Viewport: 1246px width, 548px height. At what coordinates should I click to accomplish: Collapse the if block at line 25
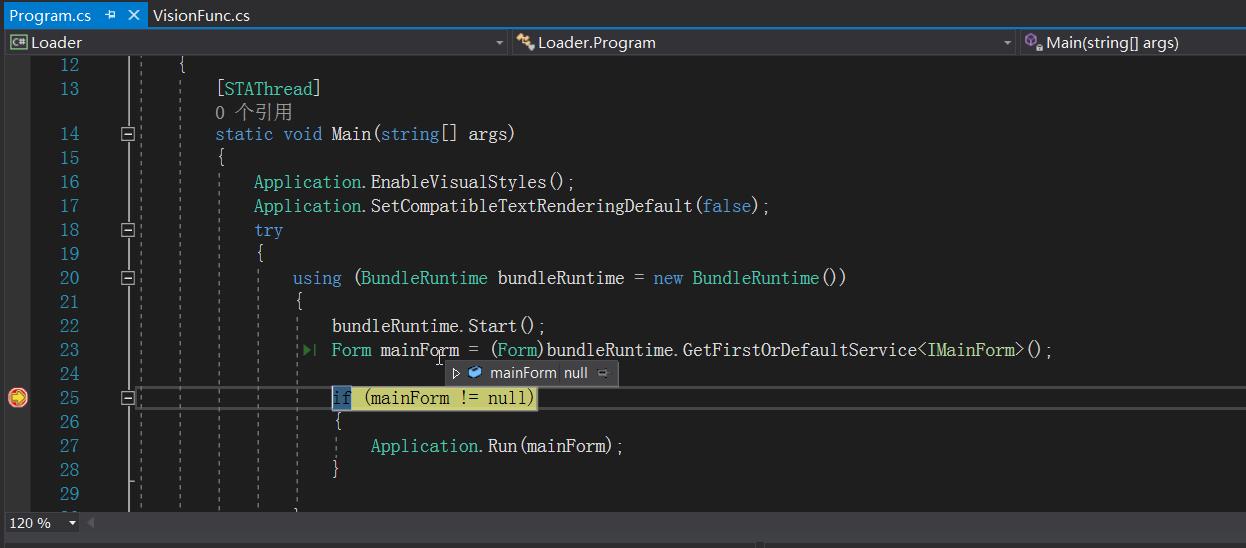pos(128,398)
